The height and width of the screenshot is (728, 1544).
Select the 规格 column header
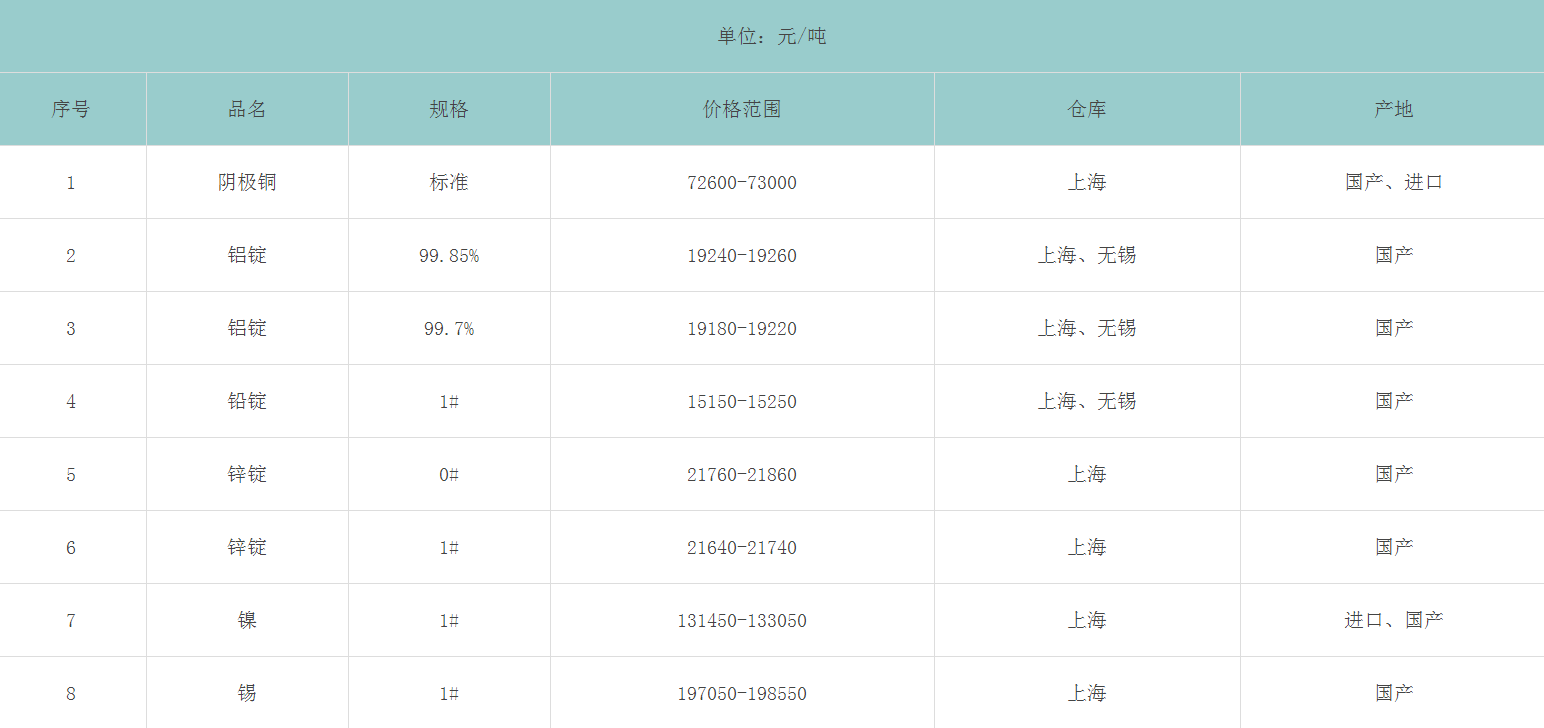tap(449, 109)
